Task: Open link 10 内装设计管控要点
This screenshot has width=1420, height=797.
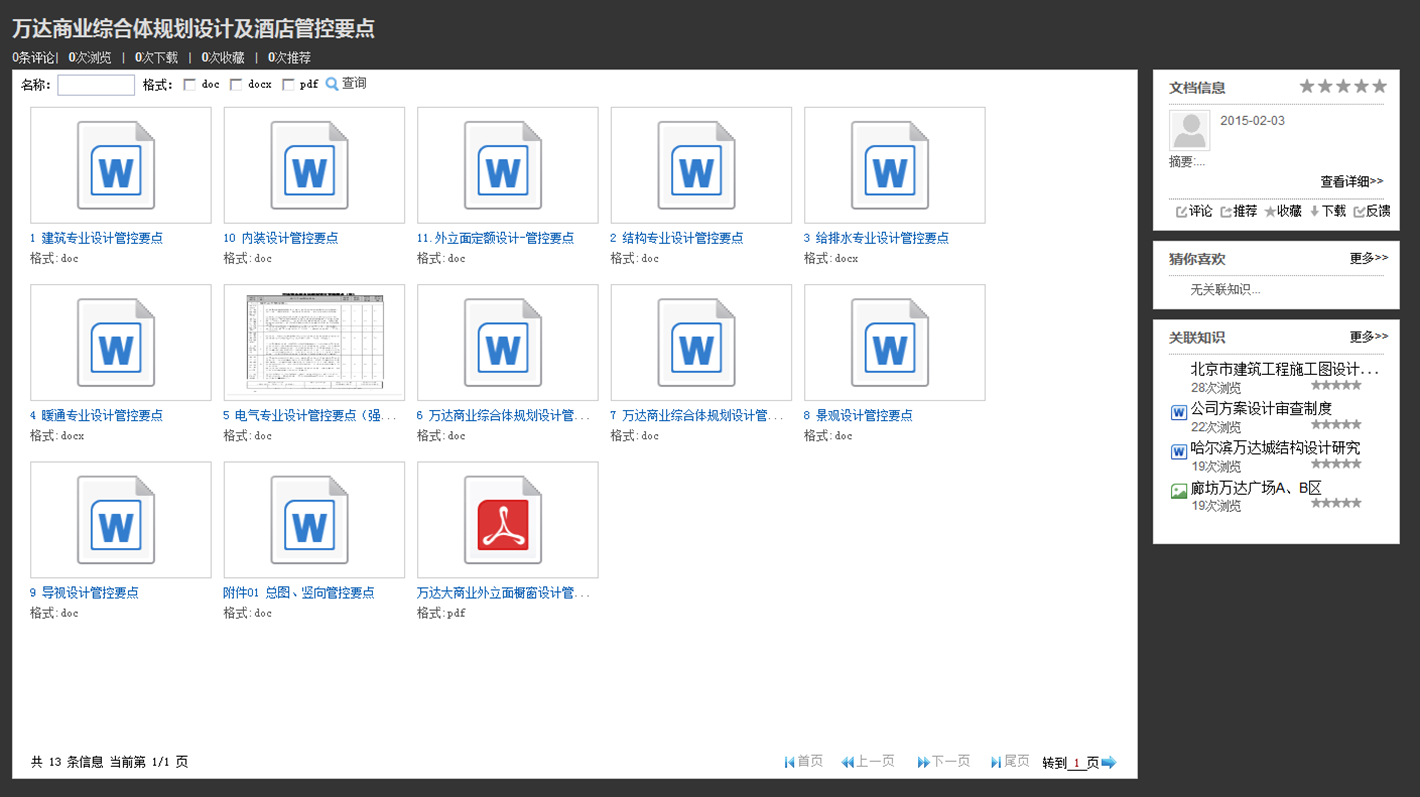Action: (281, 238)
